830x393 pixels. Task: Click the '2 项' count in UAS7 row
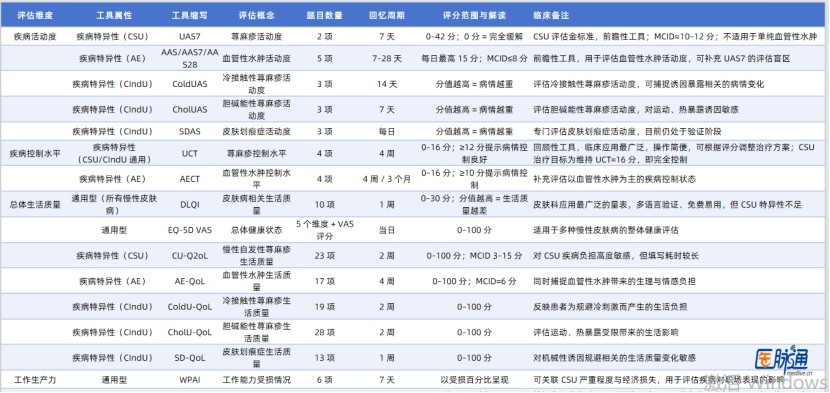point(324,37)
